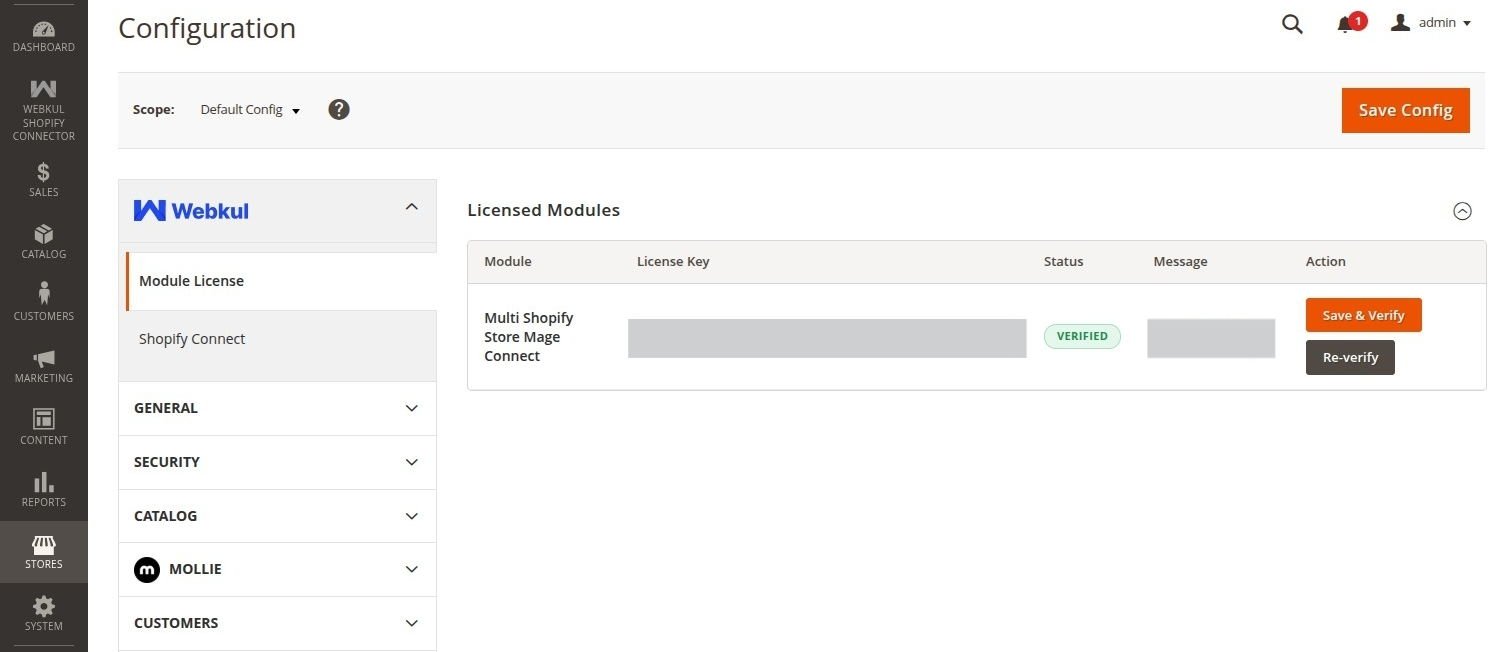
Task: Expand the CUSTOMERS configuration section
Action: 277,623
